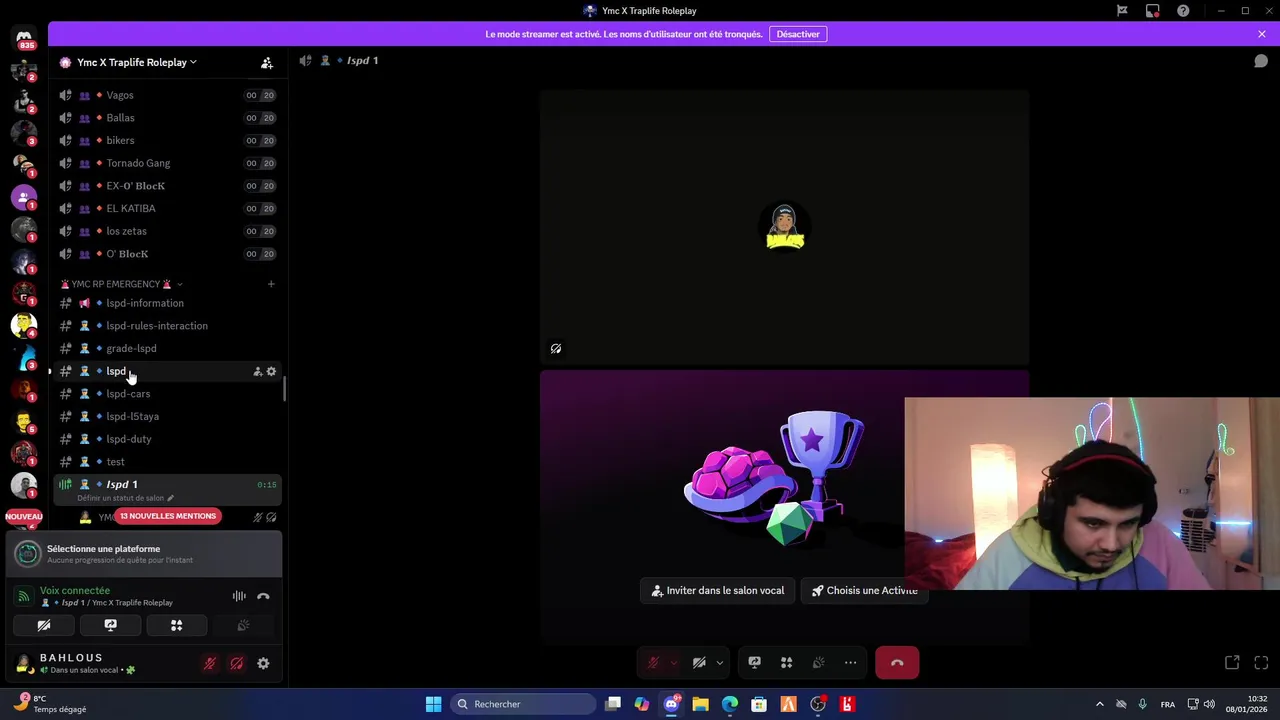Disable streamer mode with Désactiver button

(x=798, y=34)
